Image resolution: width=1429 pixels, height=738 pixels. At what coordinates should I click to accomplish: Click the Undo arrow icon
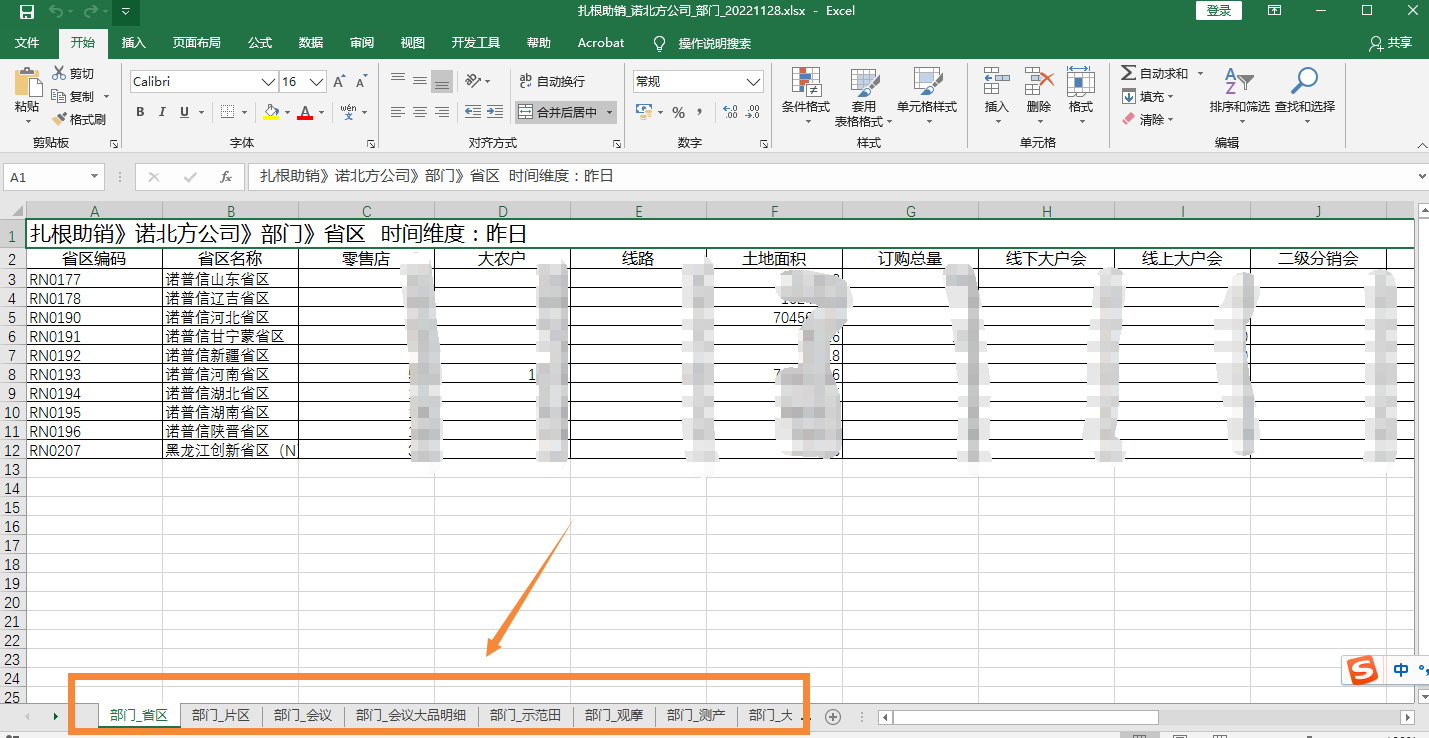click(x=55, y=12)
